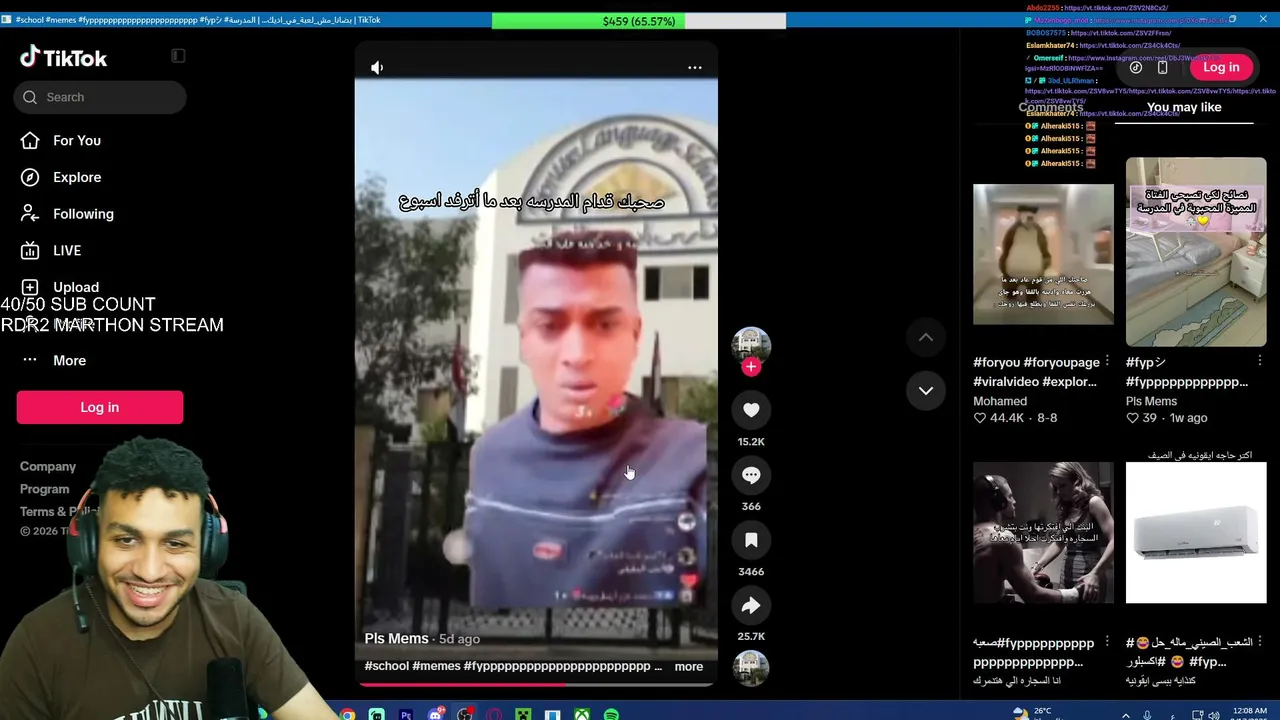Open Spotify from the taskbar
The width and height of the screenshot is (1280, 720).
point(611,715)
